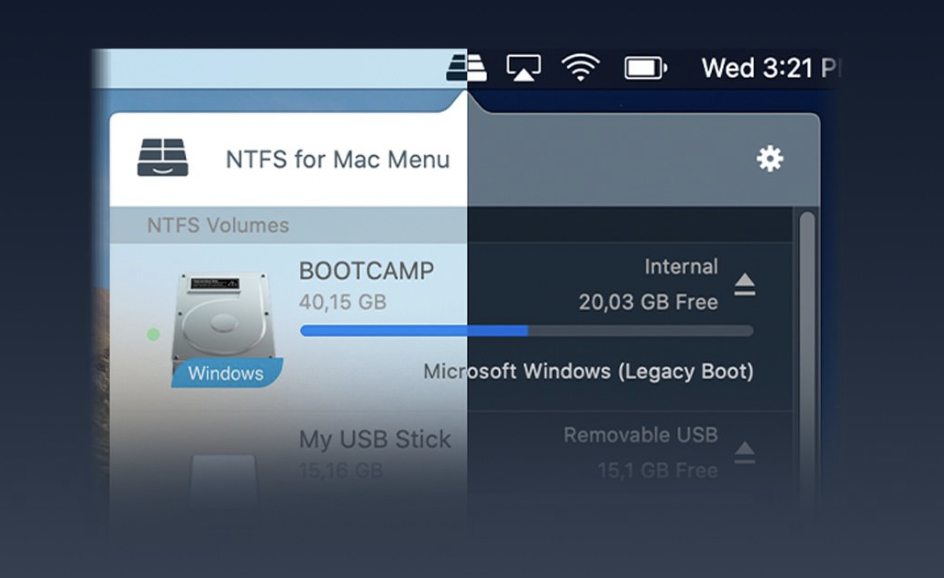Click the 15,1 GB Free label

(x=657, y=470)
